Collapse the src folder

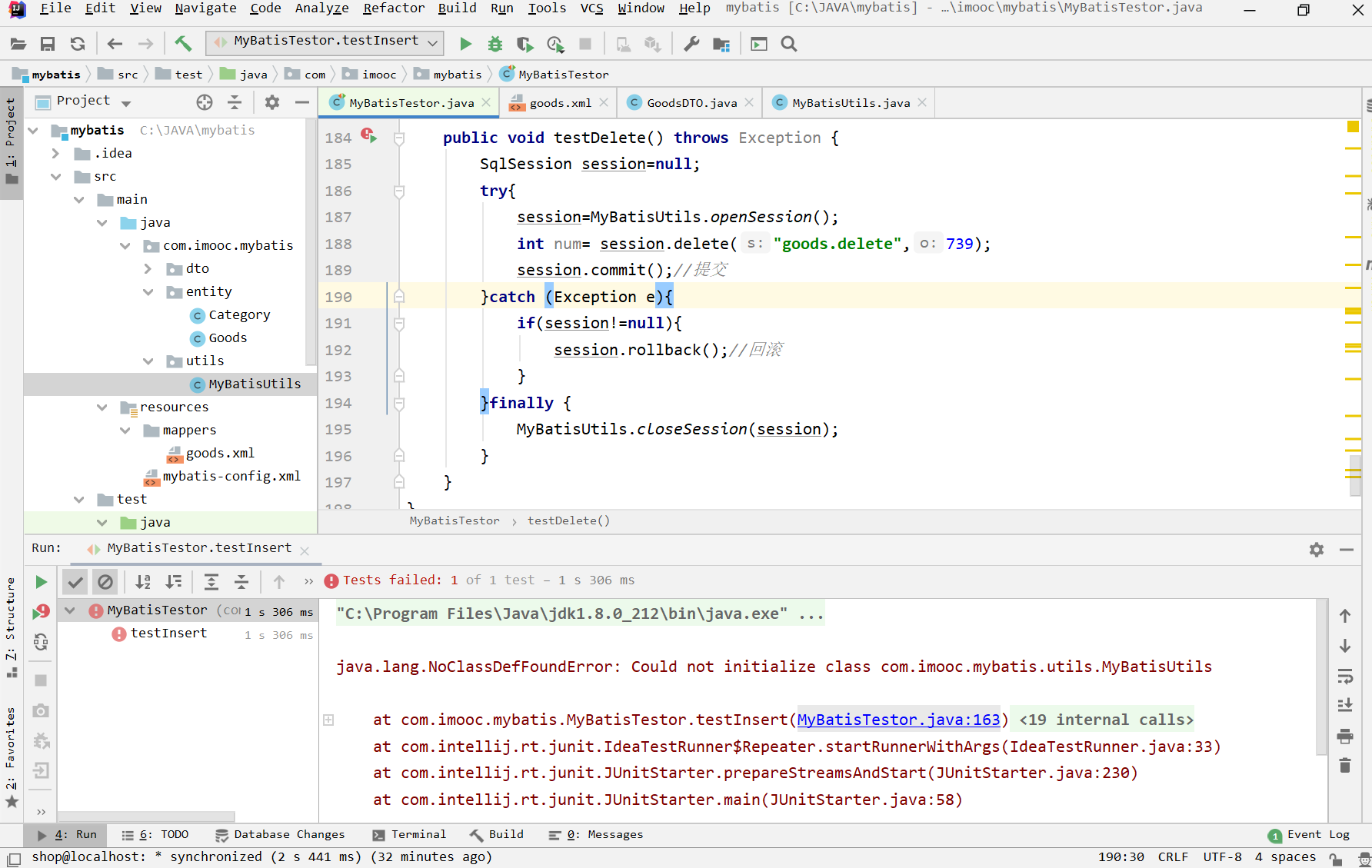(55, 176)
